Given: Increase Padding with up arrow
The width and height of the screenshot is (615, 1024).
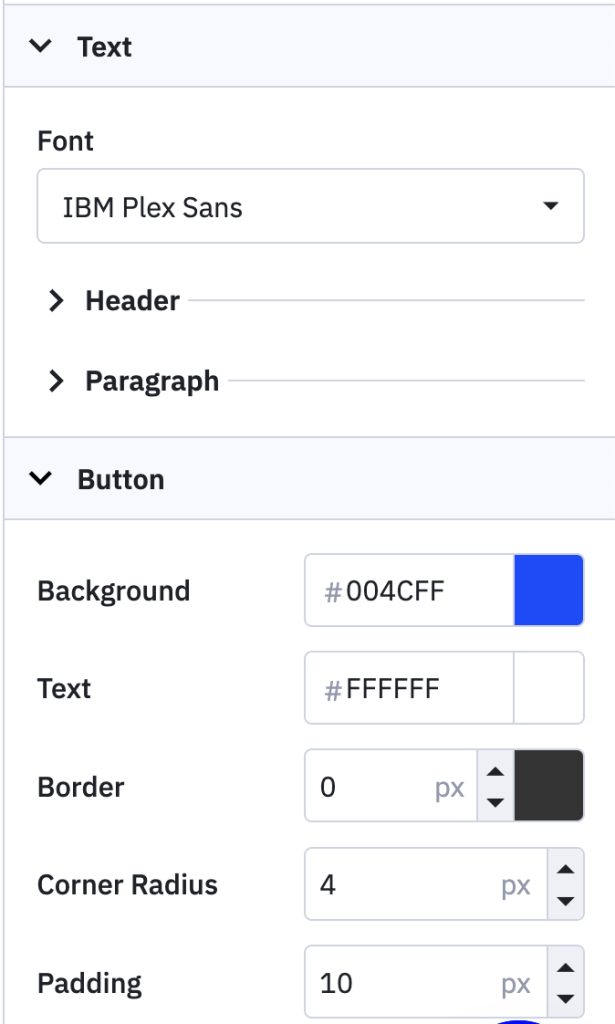Looking at the screenshot, I should 566,968.
